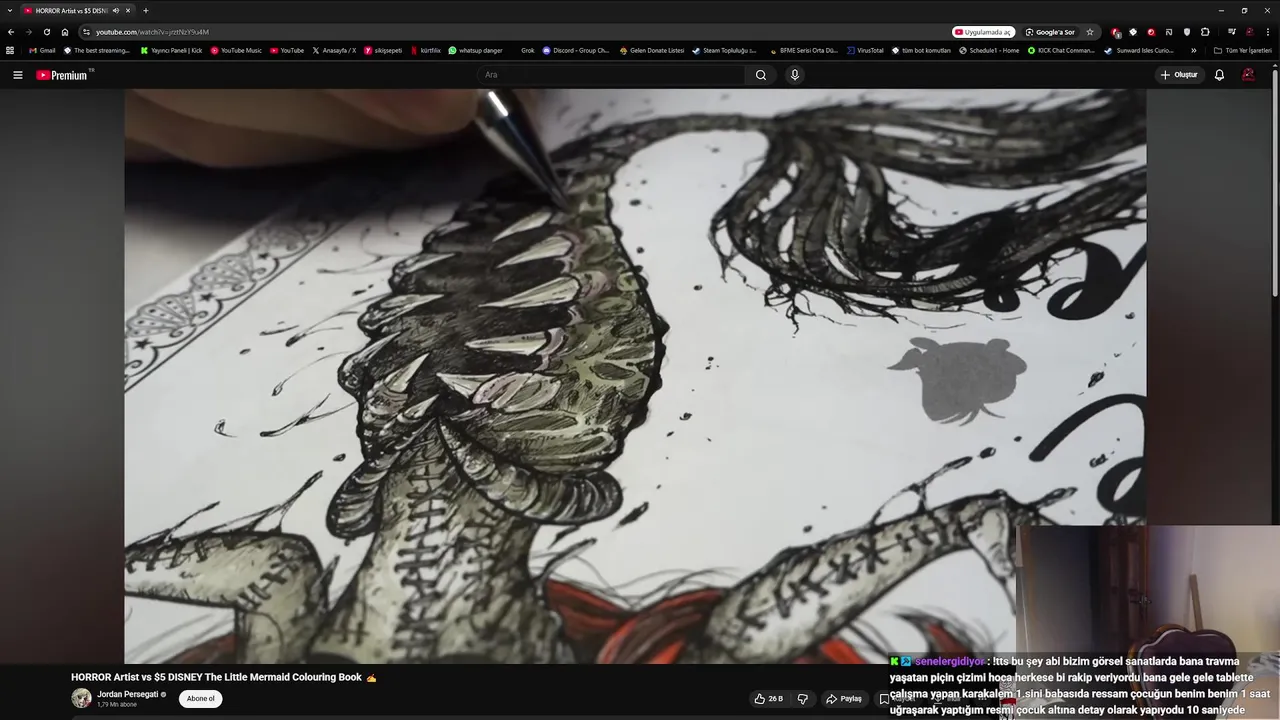1280x720 pixels.
Task: Open VirusTotal bookmark
Action: [x=865, y=50]
